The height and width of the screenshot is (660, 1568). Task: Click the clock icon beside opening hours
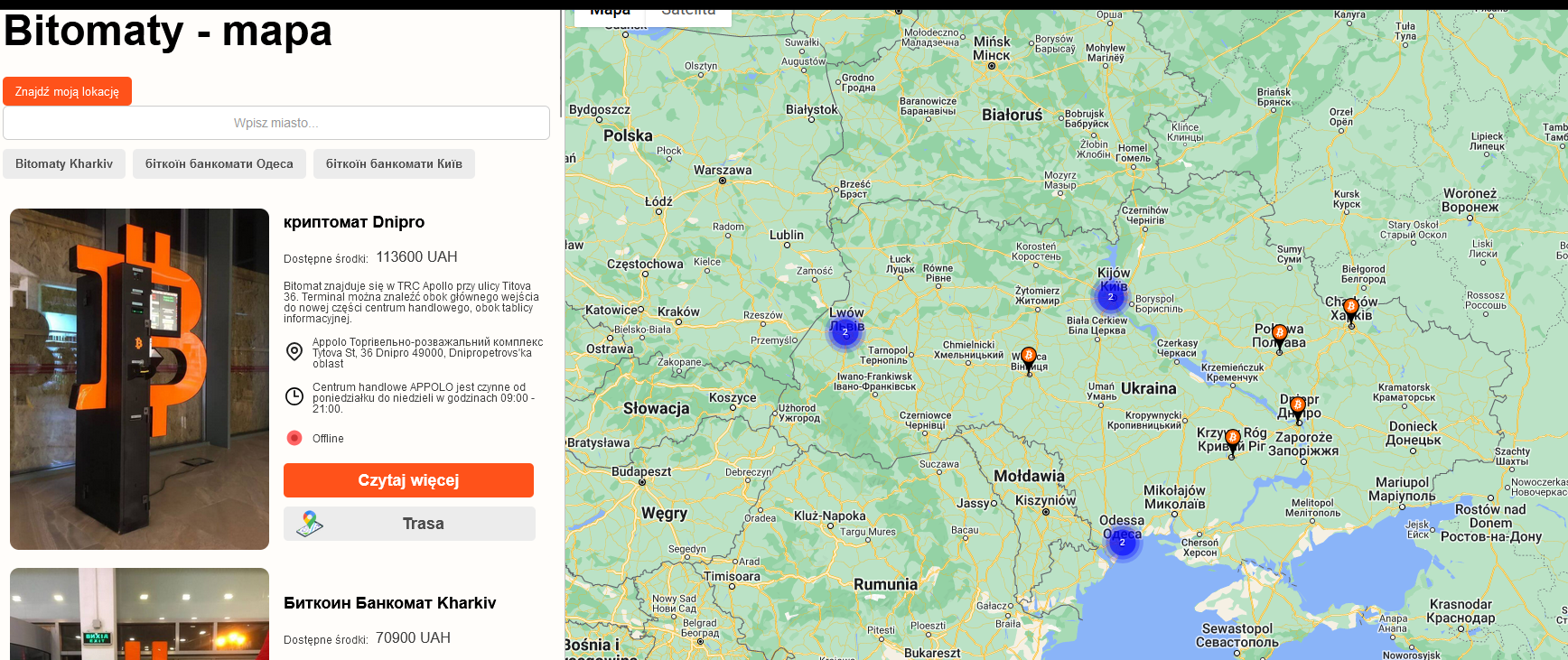[x=294, y=396]
